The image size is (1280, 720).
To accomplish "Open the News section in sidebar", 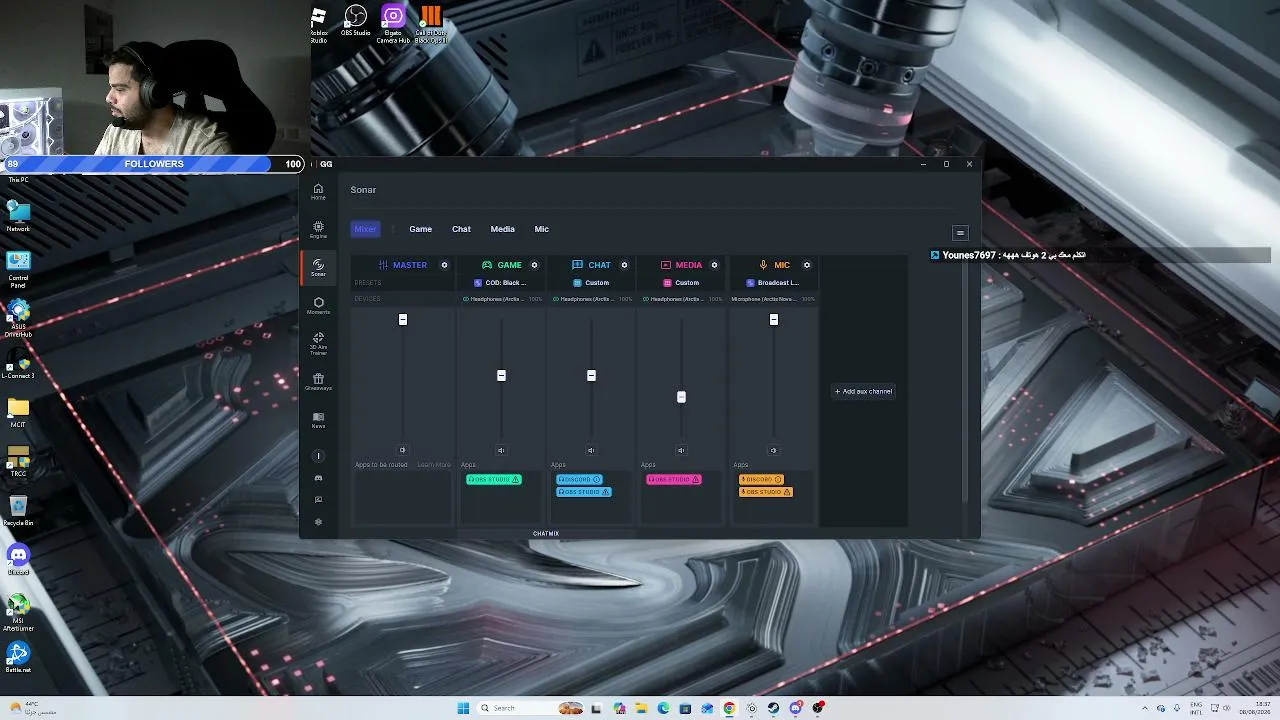I will point(318,420).
